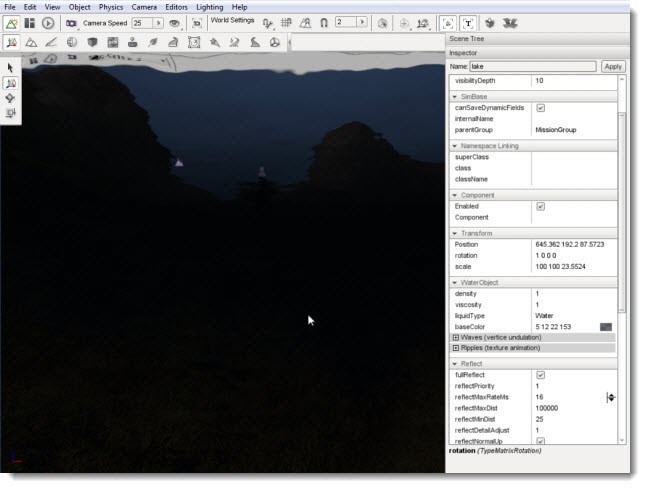Viewport: 645px width, 488px height.
Task: Open the Decal Editor stamp icon
Action: point(132,42)
